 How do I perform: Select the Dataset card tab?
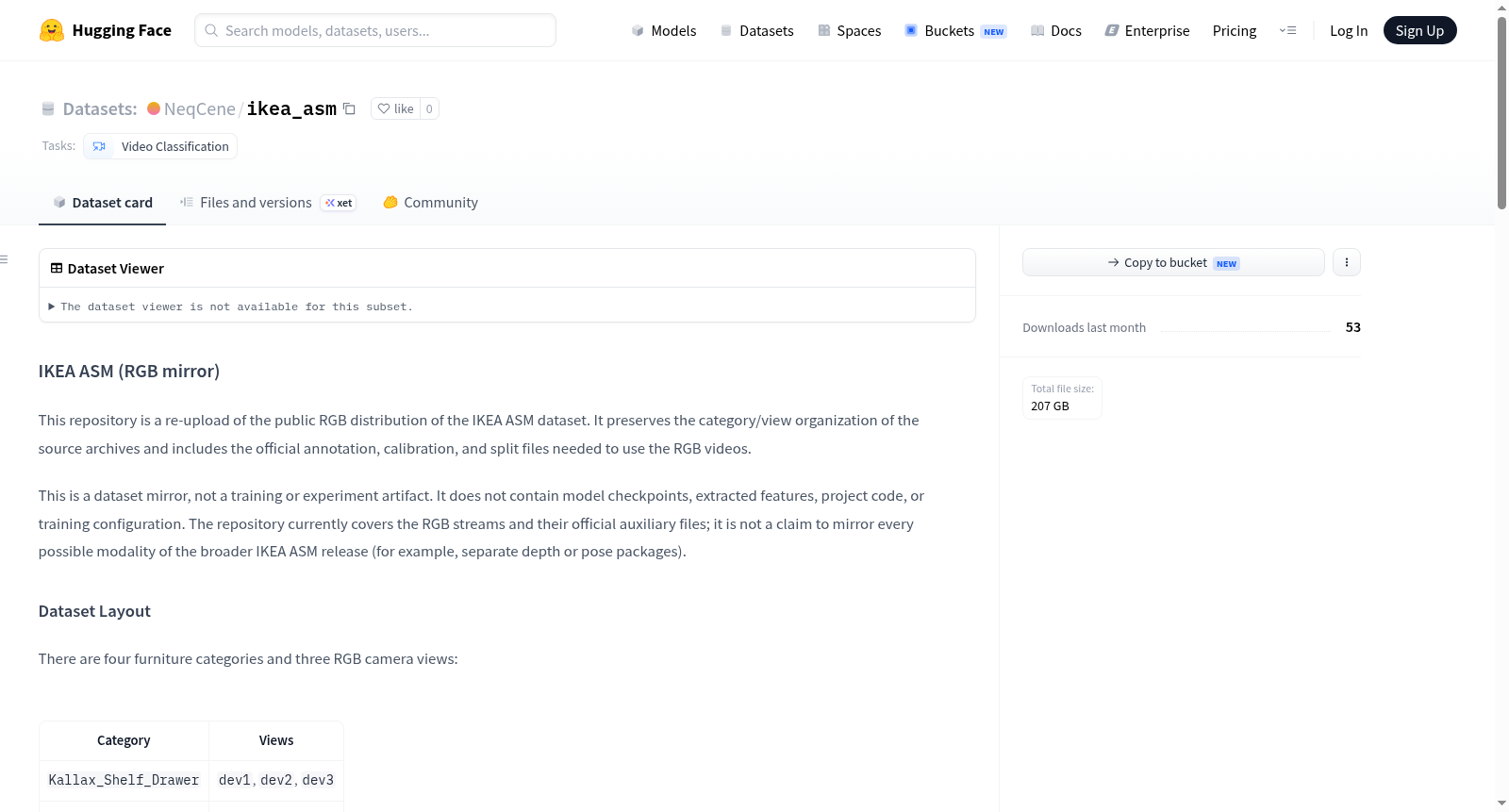tap(103, 202)
